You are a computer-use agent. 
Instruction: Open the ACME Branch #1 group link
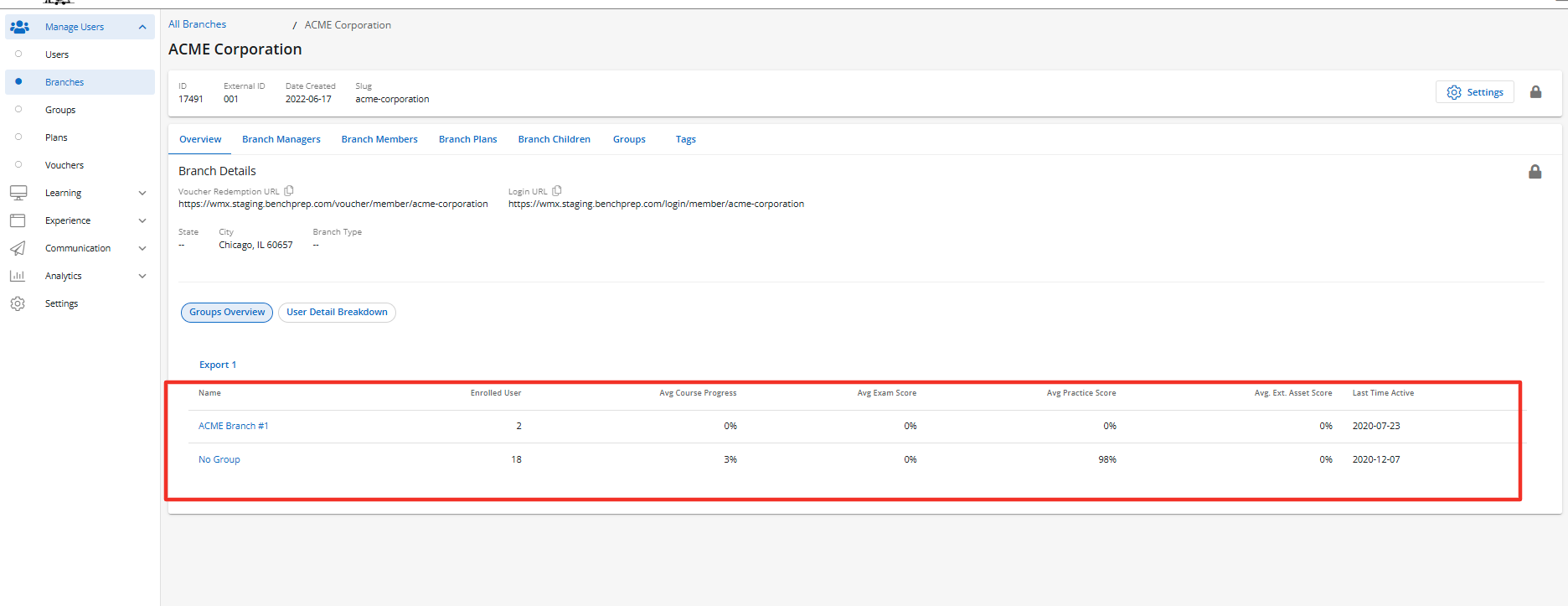coord(234,426)
